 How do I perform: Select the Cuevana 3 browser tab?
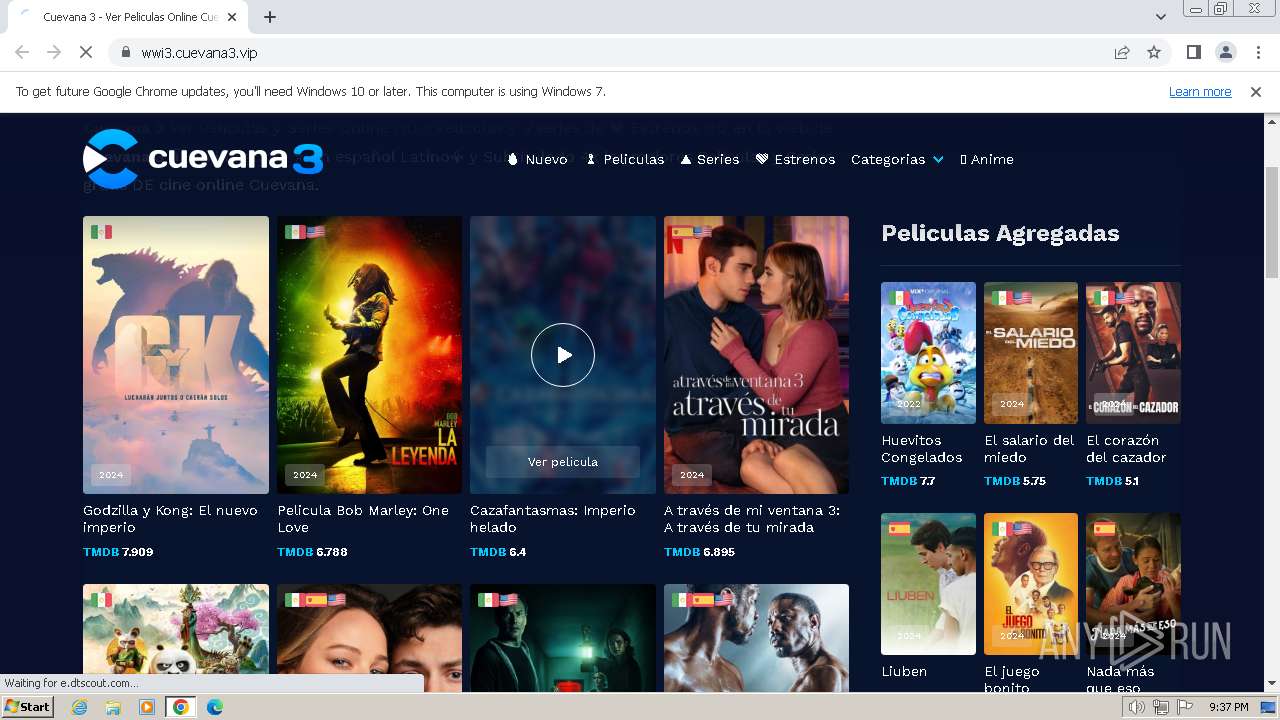[x=128, y=17]
